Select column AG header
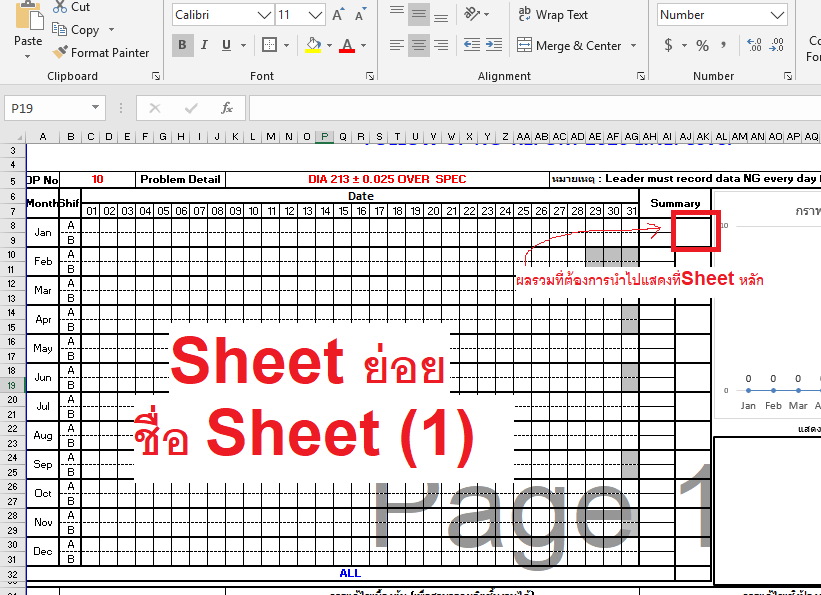This screenshot has width=821, height=595. click(x=631, y=137)
